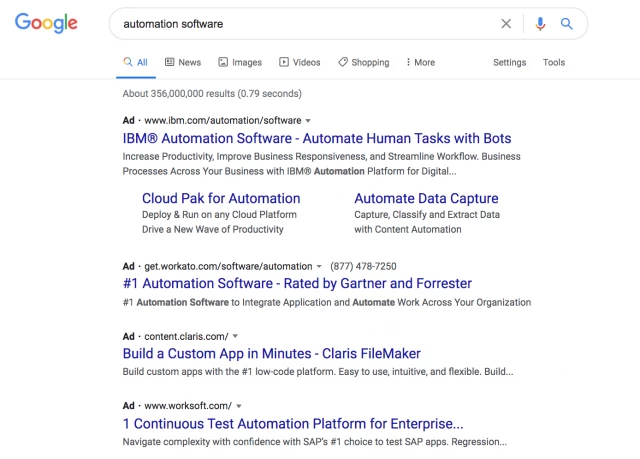The width and height of the screenshot is (640, 459).
Task: Open the Cloud Pak for Automation sitelink
Action: [x=221, y=198]
